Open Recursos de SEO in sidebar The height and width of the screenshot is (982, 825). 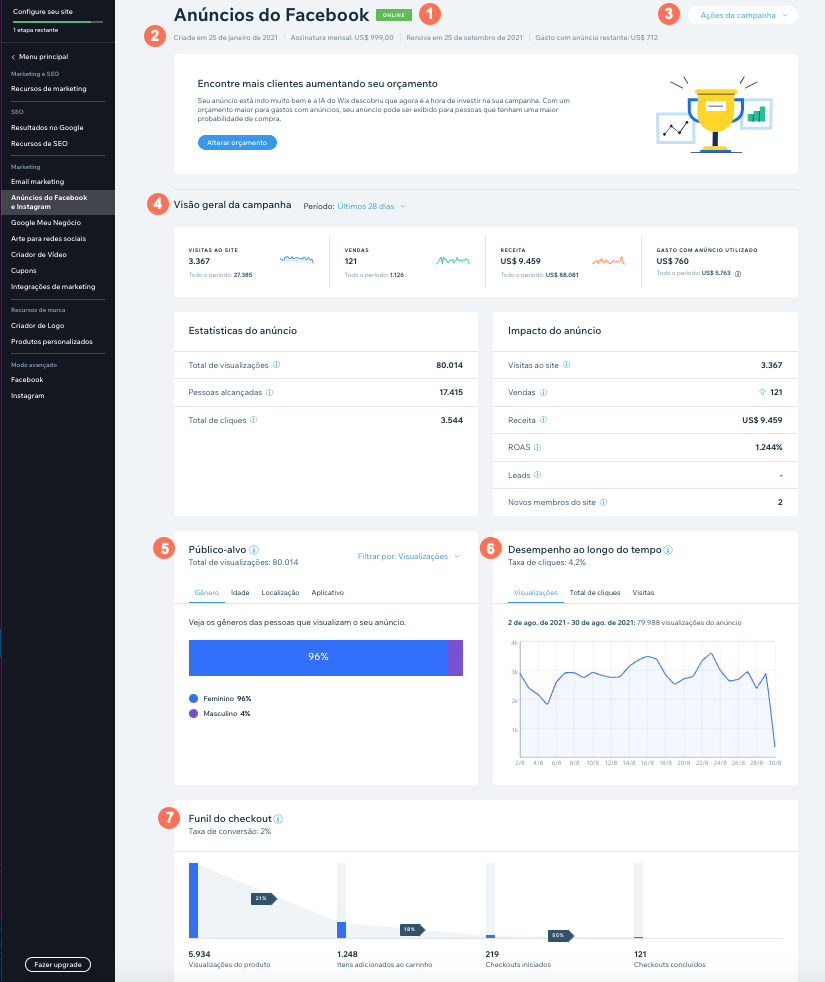click(x=39, y=143)
